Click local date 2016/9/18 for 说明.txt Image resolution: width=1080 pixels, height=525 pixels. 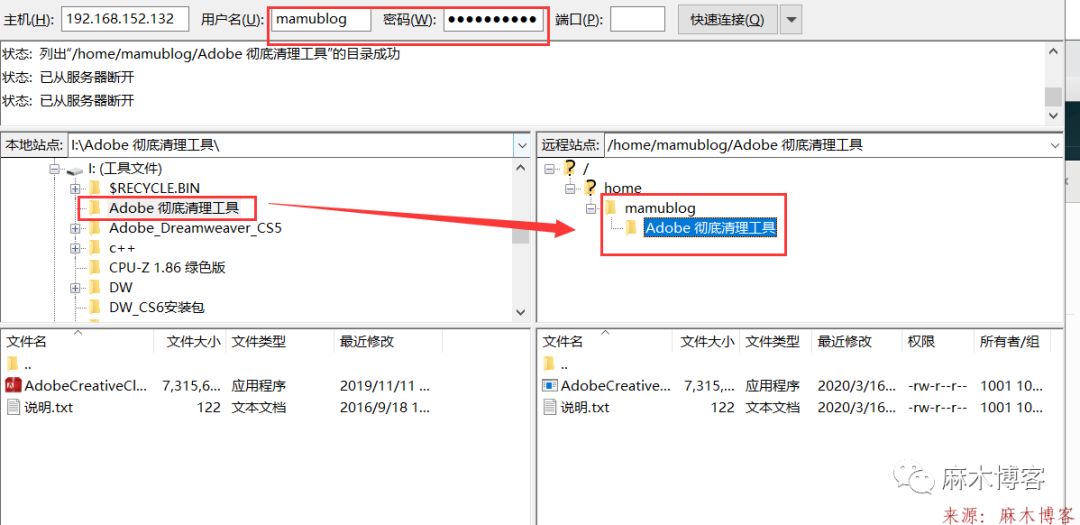click(x=384, y=407)
